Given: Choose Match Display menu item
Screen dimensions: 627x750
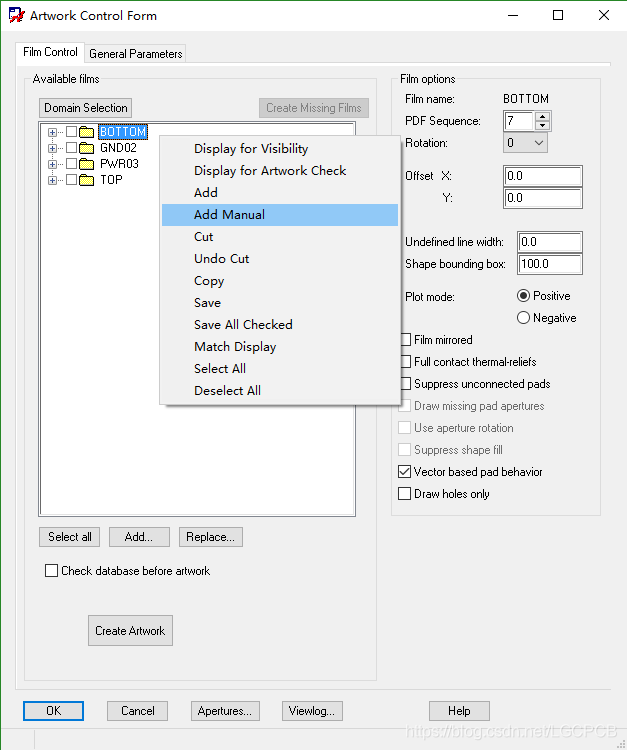Looking at the screenshot, I should click(x=280, y=347).
